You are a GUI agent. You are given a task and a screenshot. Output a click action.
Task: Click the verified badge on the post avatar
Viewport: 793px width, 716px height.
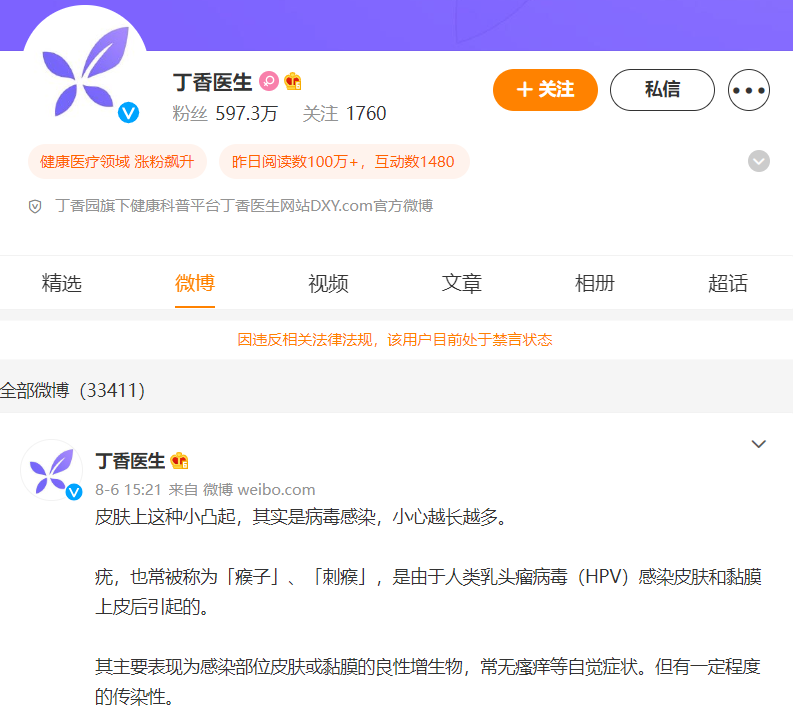[x=74, y=491]
